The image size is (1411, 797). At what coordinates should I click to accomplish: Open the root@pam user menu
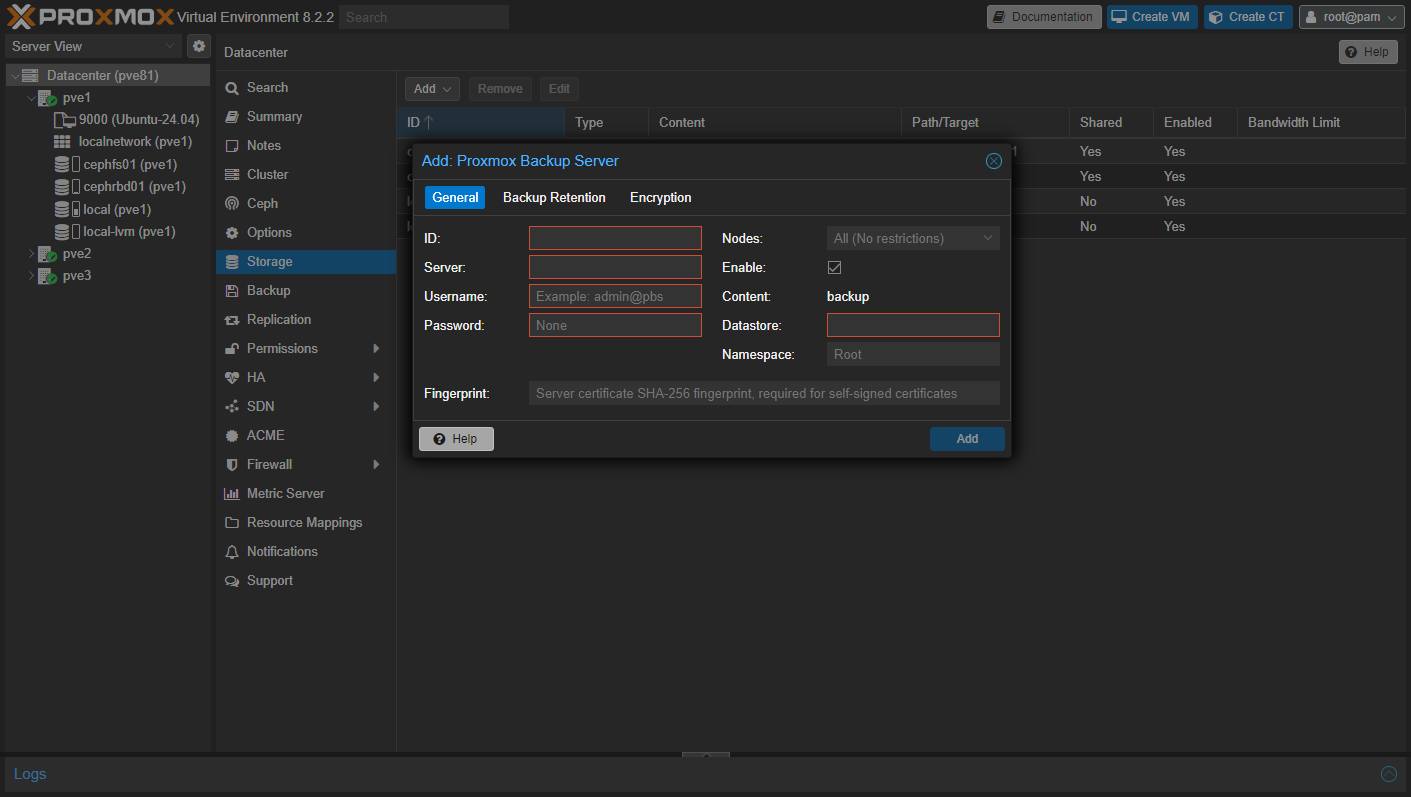(x=1351, y=17)
